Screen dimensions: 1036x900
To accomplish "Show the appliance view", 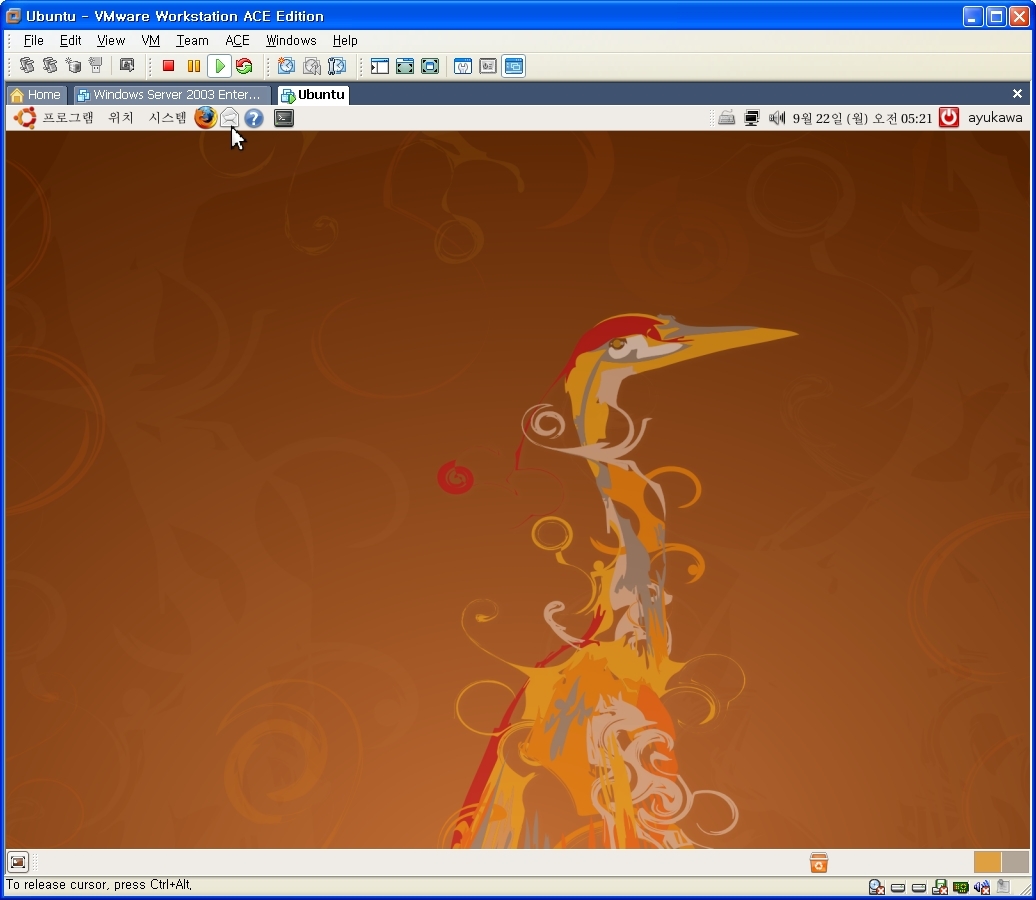I will (488, 66).
